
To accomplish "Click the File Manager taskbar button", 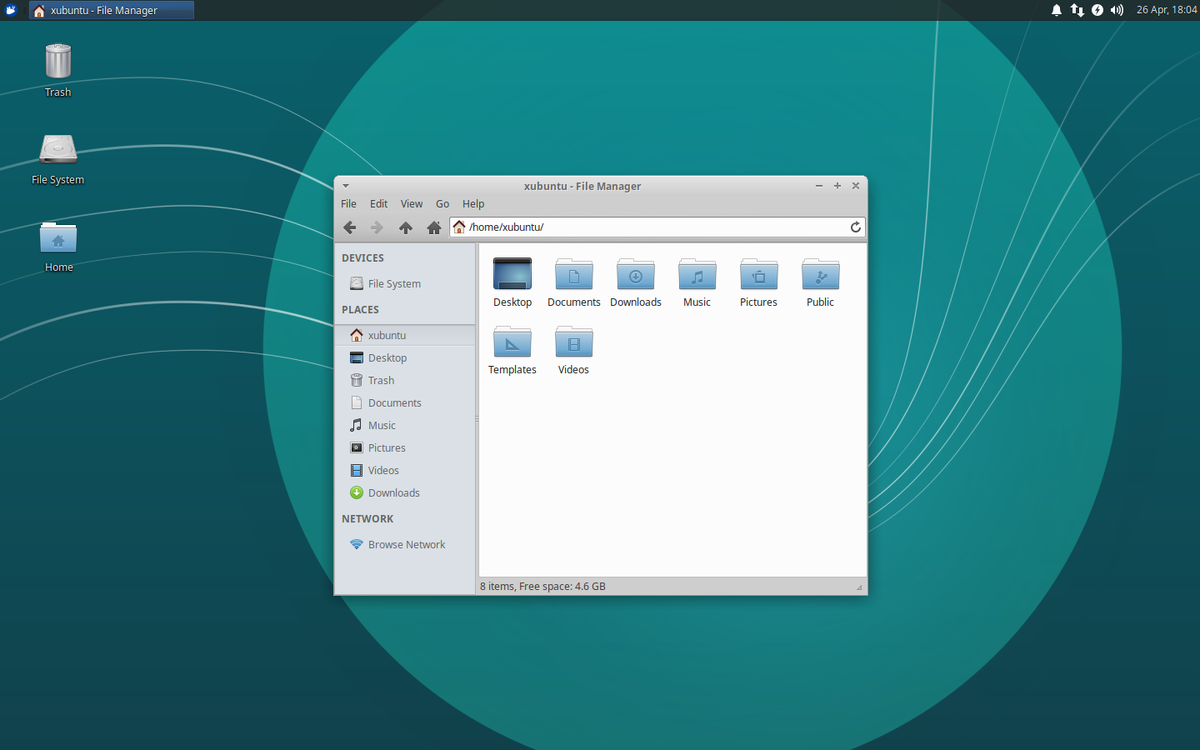I will coord(110,10).
